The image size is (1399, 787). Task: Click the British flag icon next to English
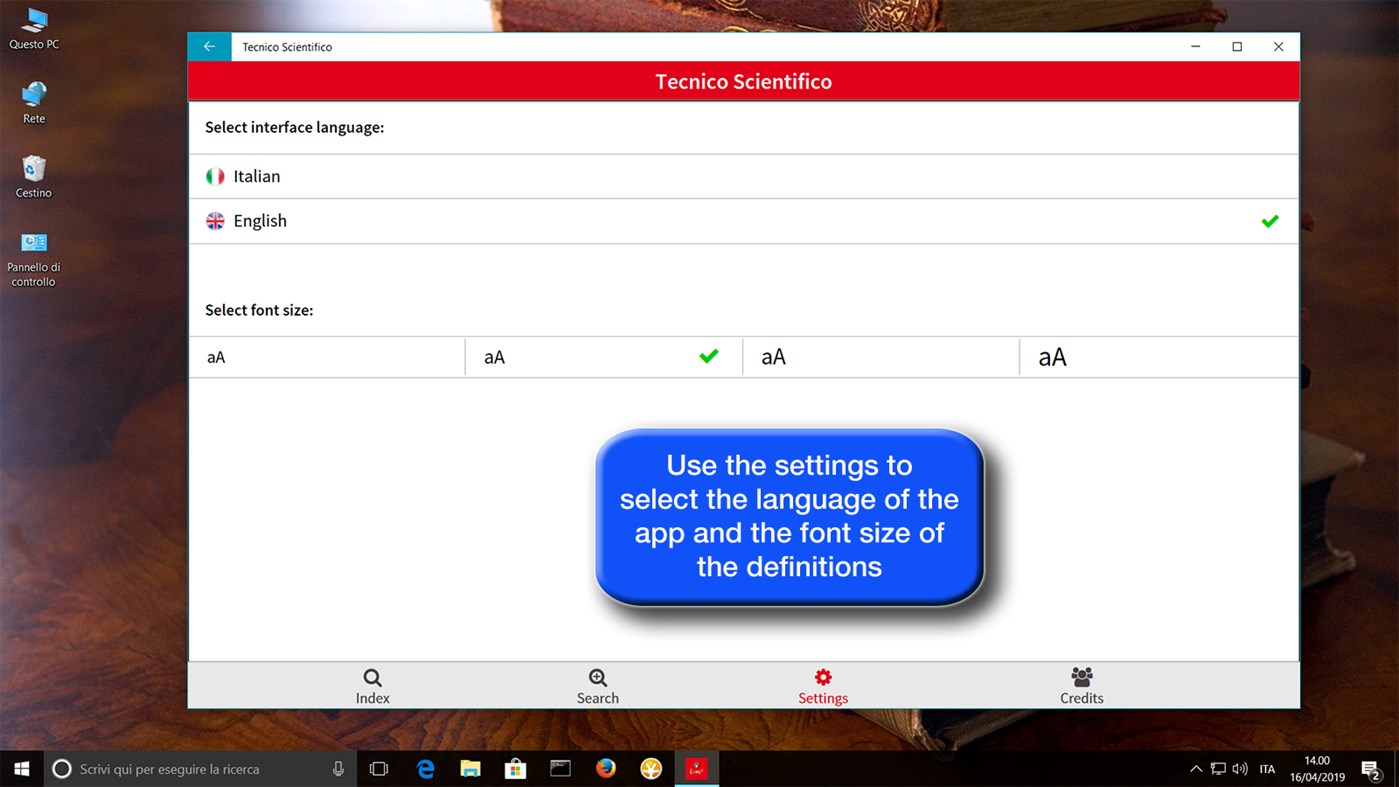215,220
